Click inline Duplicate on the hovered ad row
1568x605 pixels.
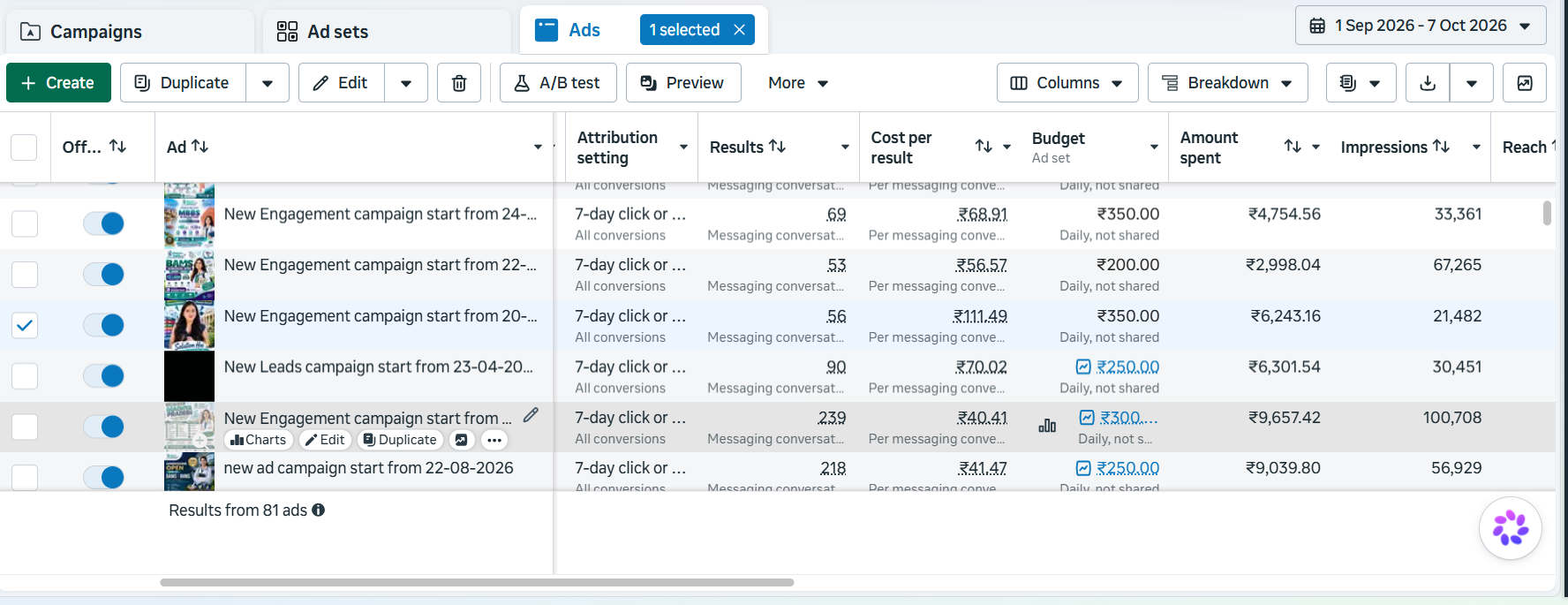(x=400, y=440)
